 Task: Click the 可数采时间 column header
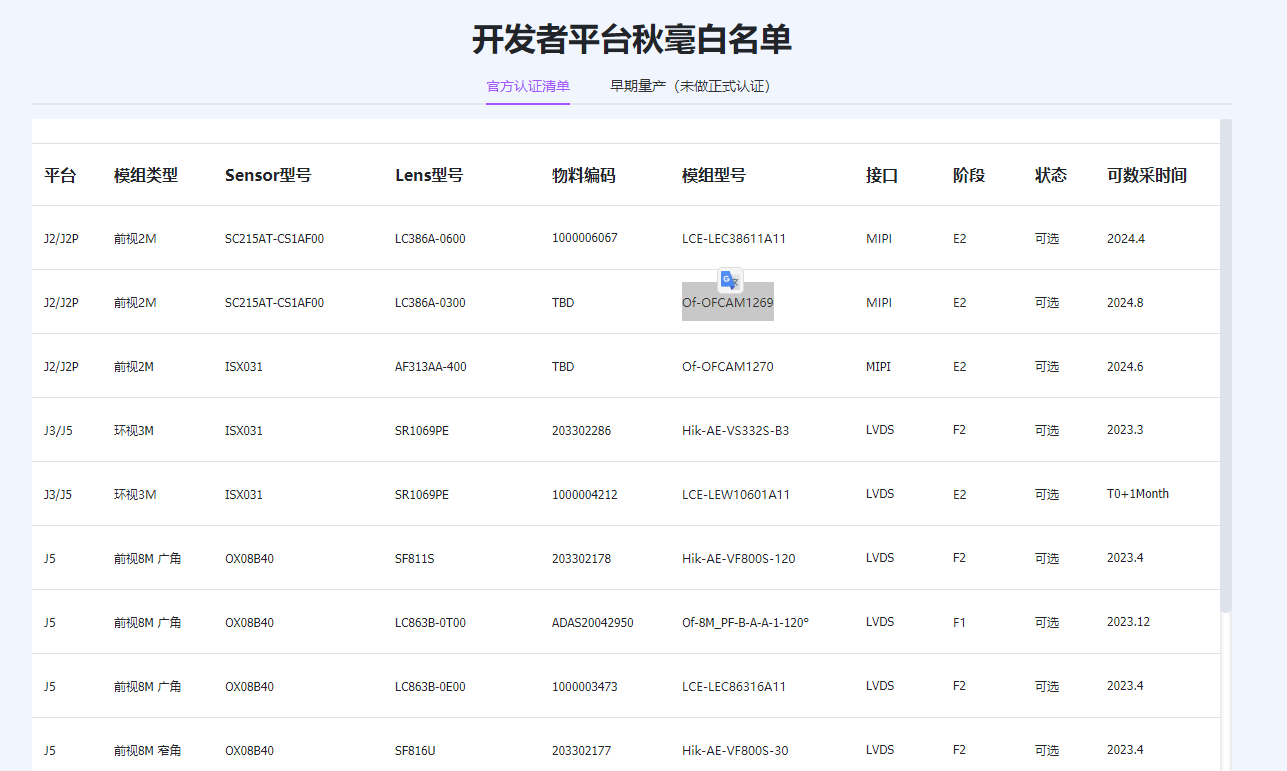click(1147, 175)
